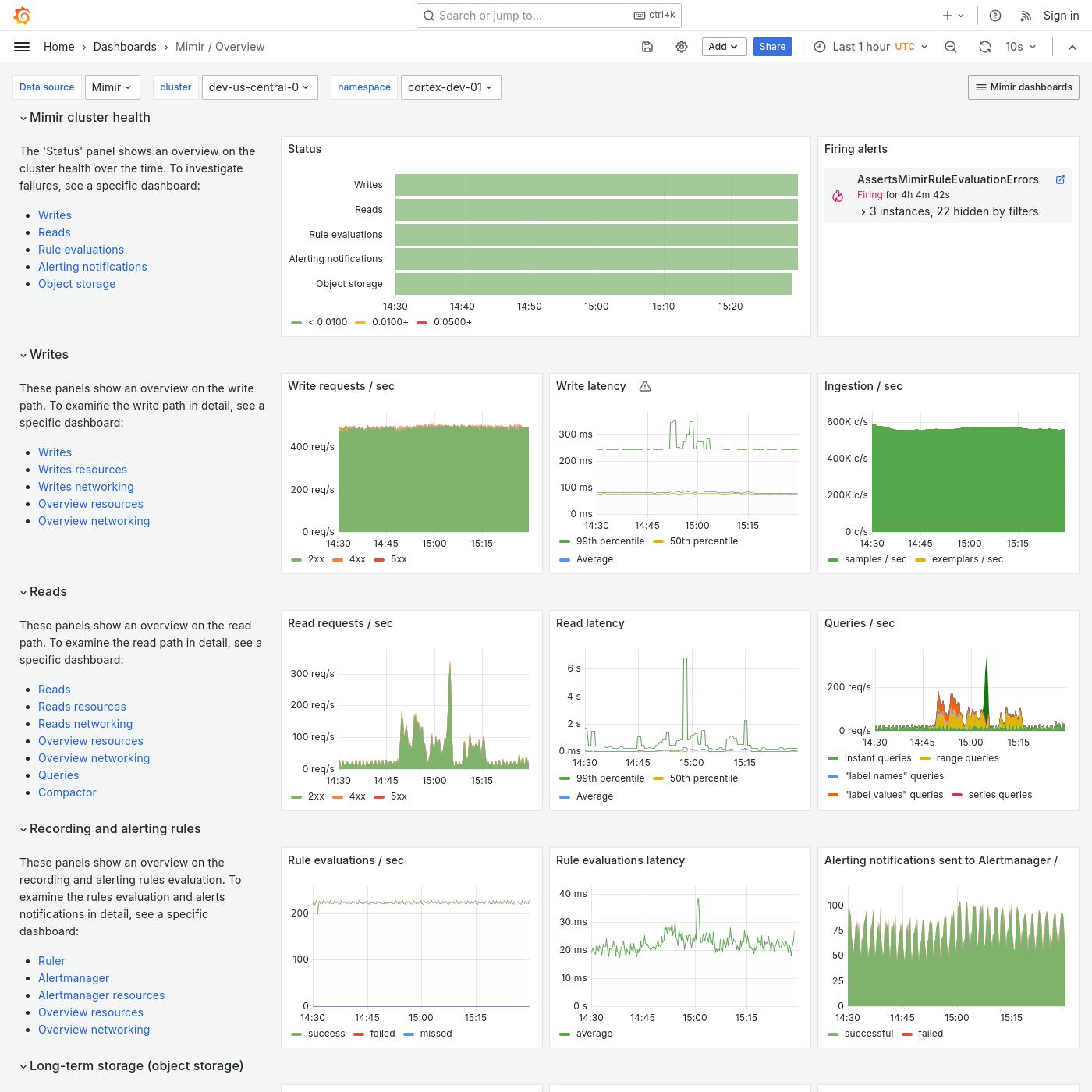Refresh the dashboard with the refresh icon
Screen dimensions: 1092x1092
tap(984, 47)
